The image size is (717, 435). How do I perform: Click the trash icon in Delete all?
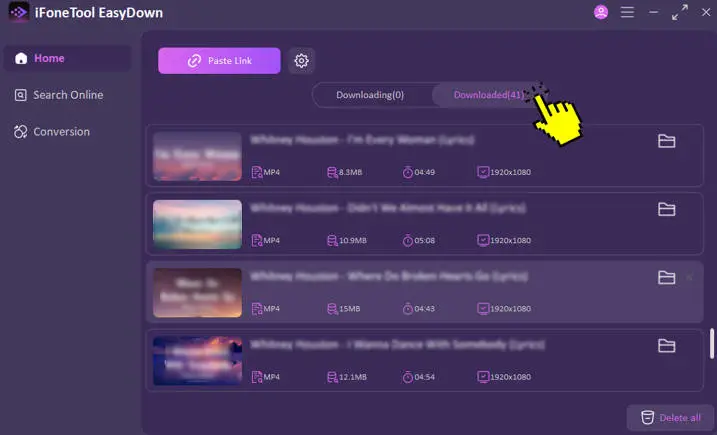[x=647, y=418]
